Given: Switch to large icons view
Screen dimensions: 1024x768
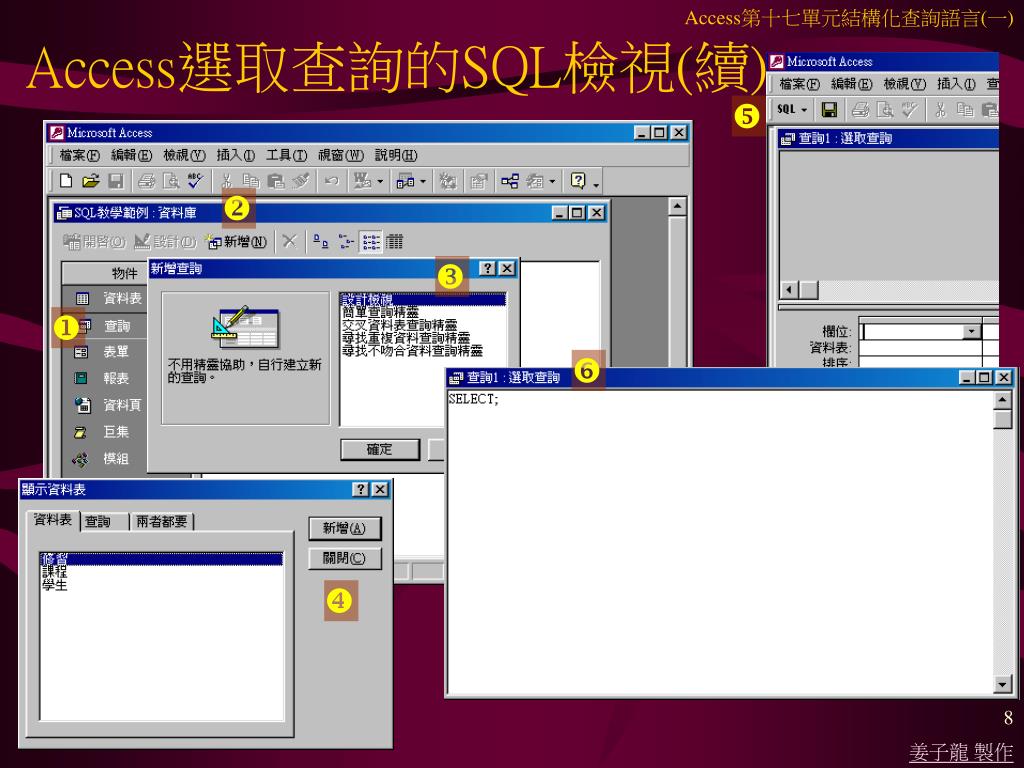Looking at the screenshot, I should tap(320, 242).
